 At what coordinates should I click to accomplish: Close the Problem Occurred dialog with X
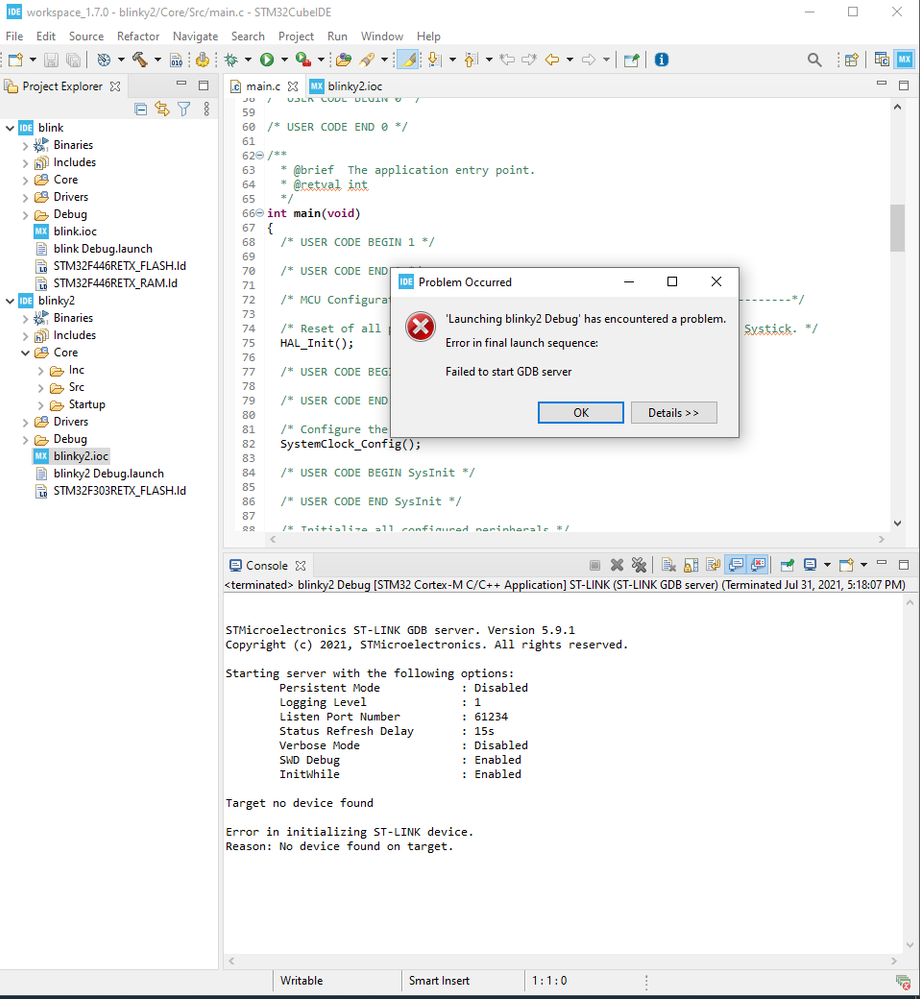[x=716, y=282]
